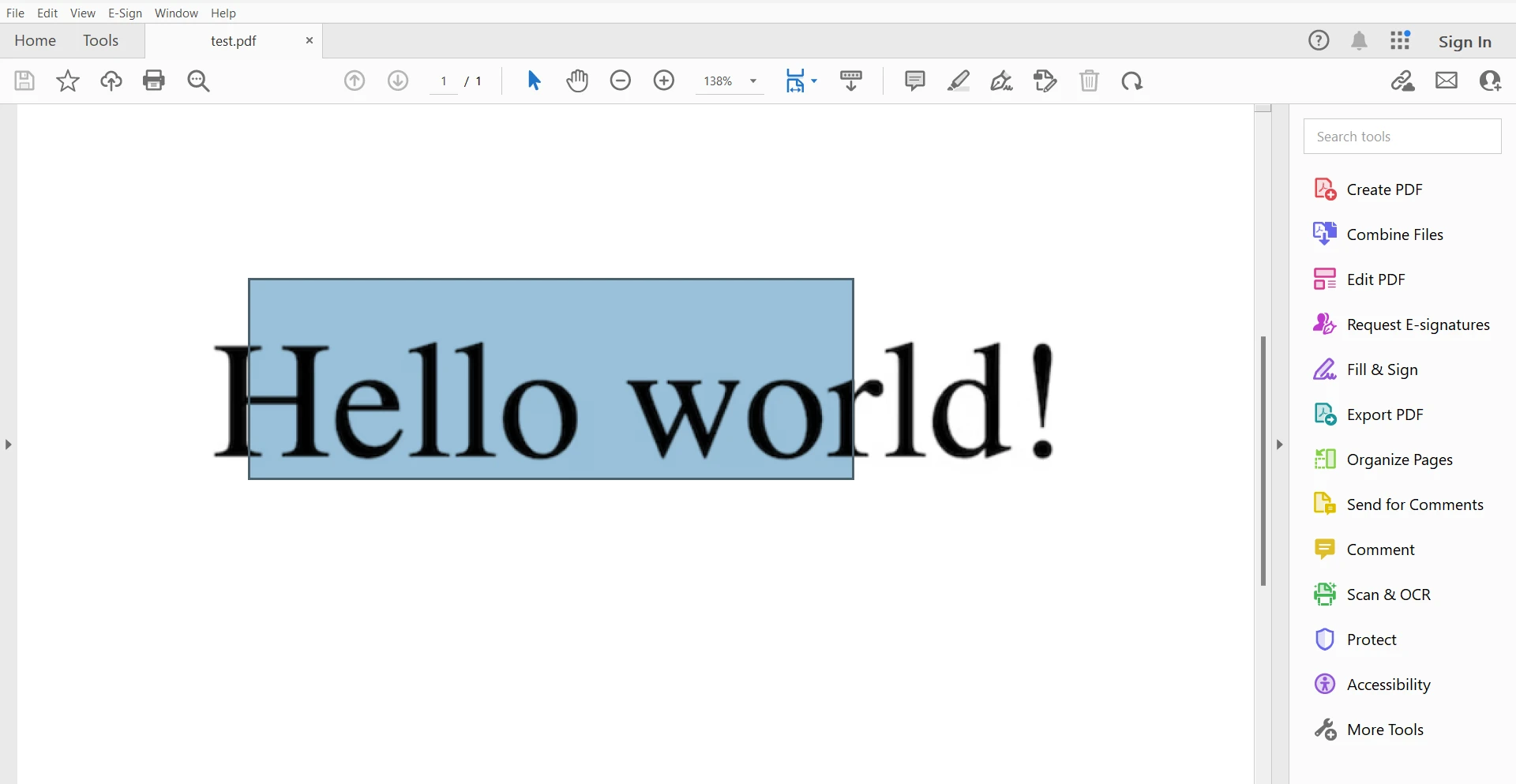
Task: Click the Print file icon
Action: click(x=154, y=81)
